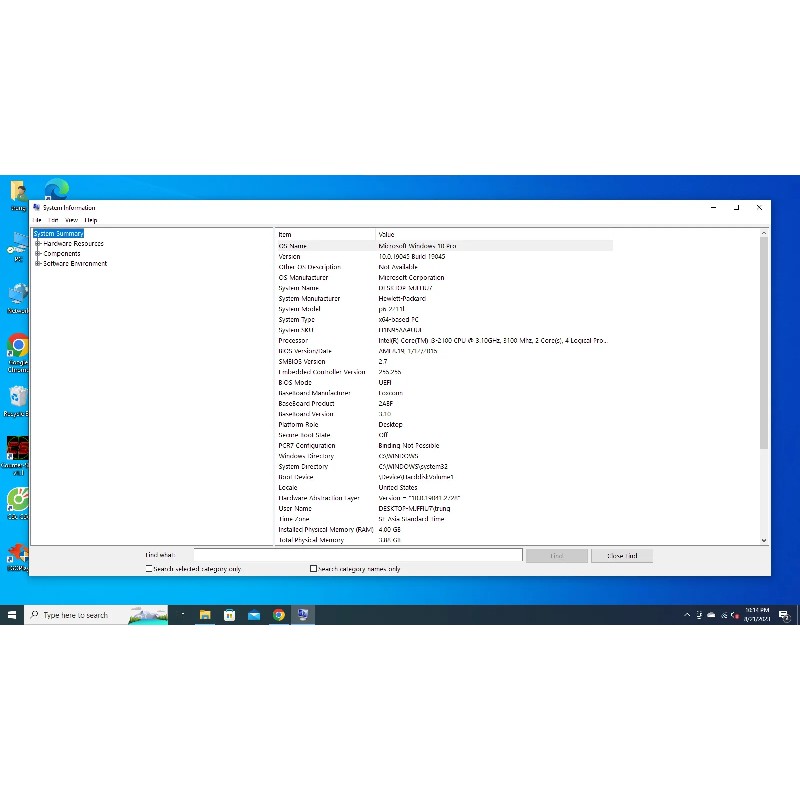
Task: Click the taskbar clock and date
Action: tap(757, 615)
